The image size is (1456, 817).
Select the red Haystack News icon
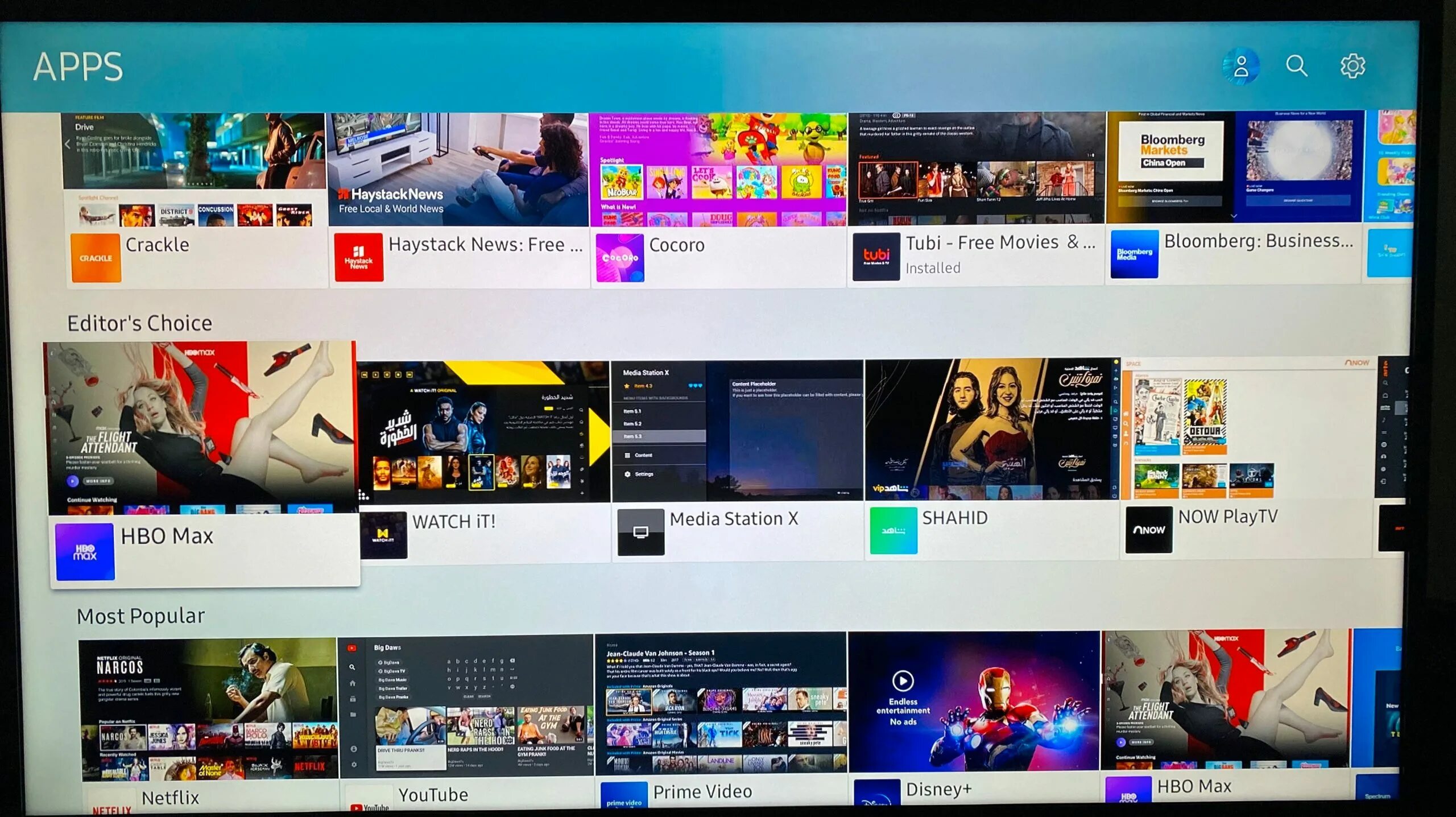click(358, 257)
